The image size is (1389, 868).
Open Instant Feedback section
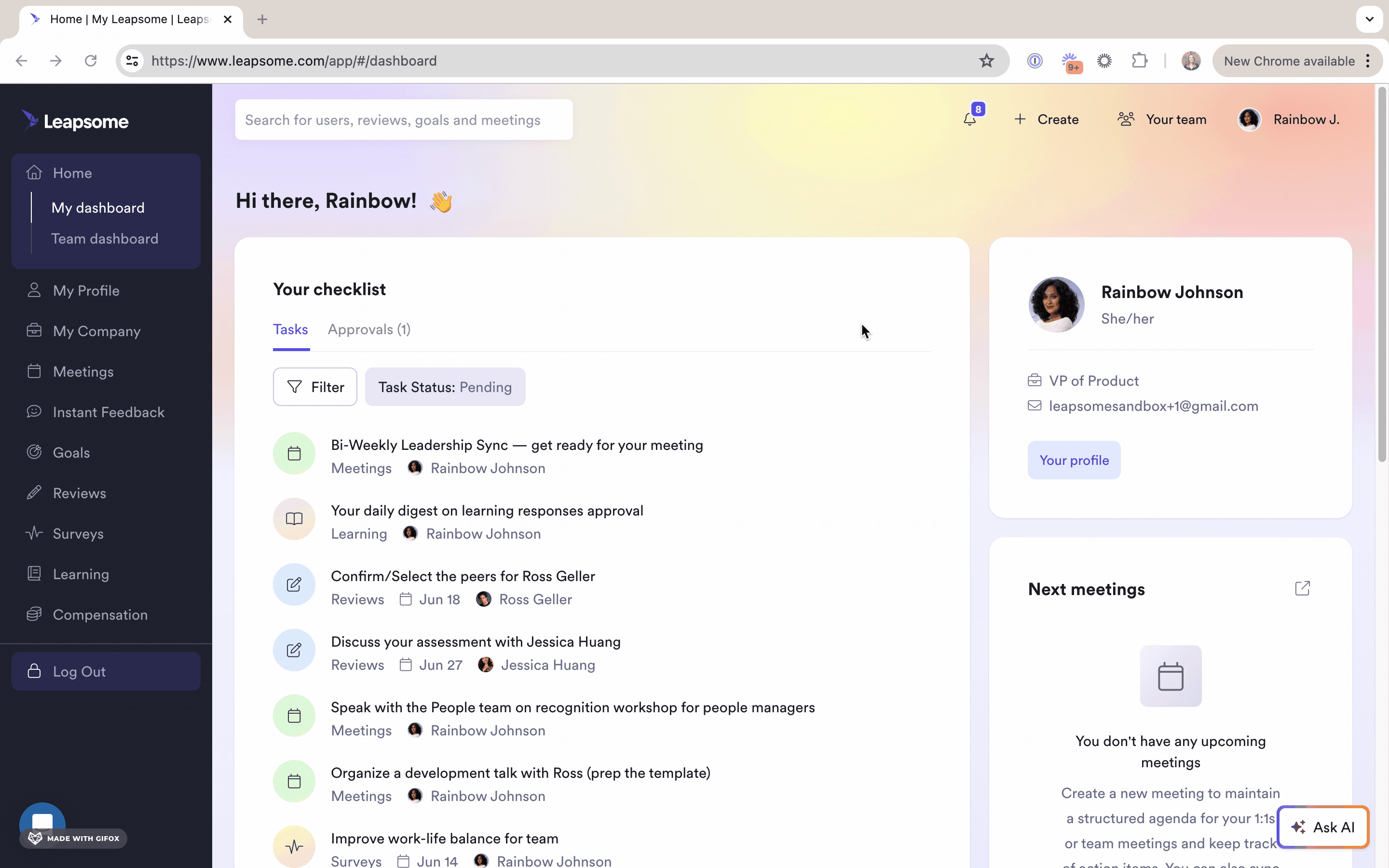pyautogui.click(x=109, y=412)
